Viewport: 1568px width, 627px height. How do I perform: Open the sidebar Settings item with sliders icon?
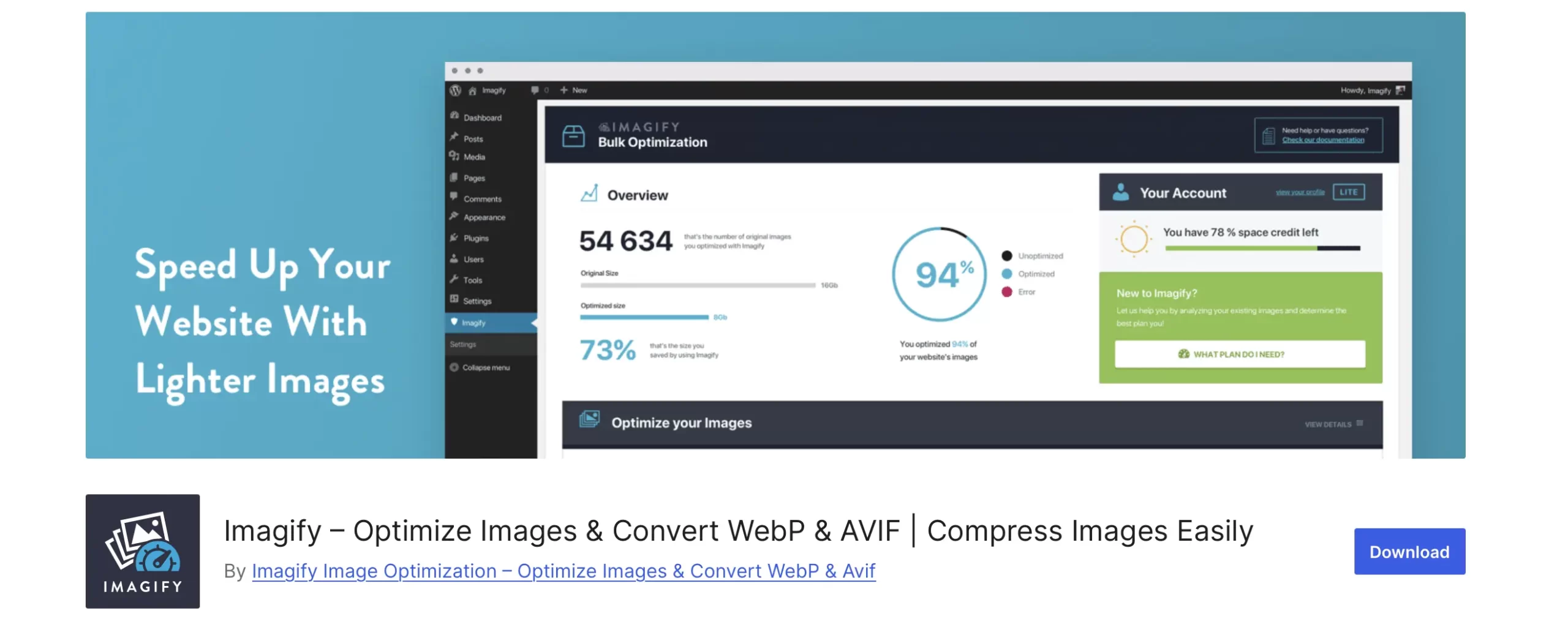pyautogui.click(x=477, y=301)
